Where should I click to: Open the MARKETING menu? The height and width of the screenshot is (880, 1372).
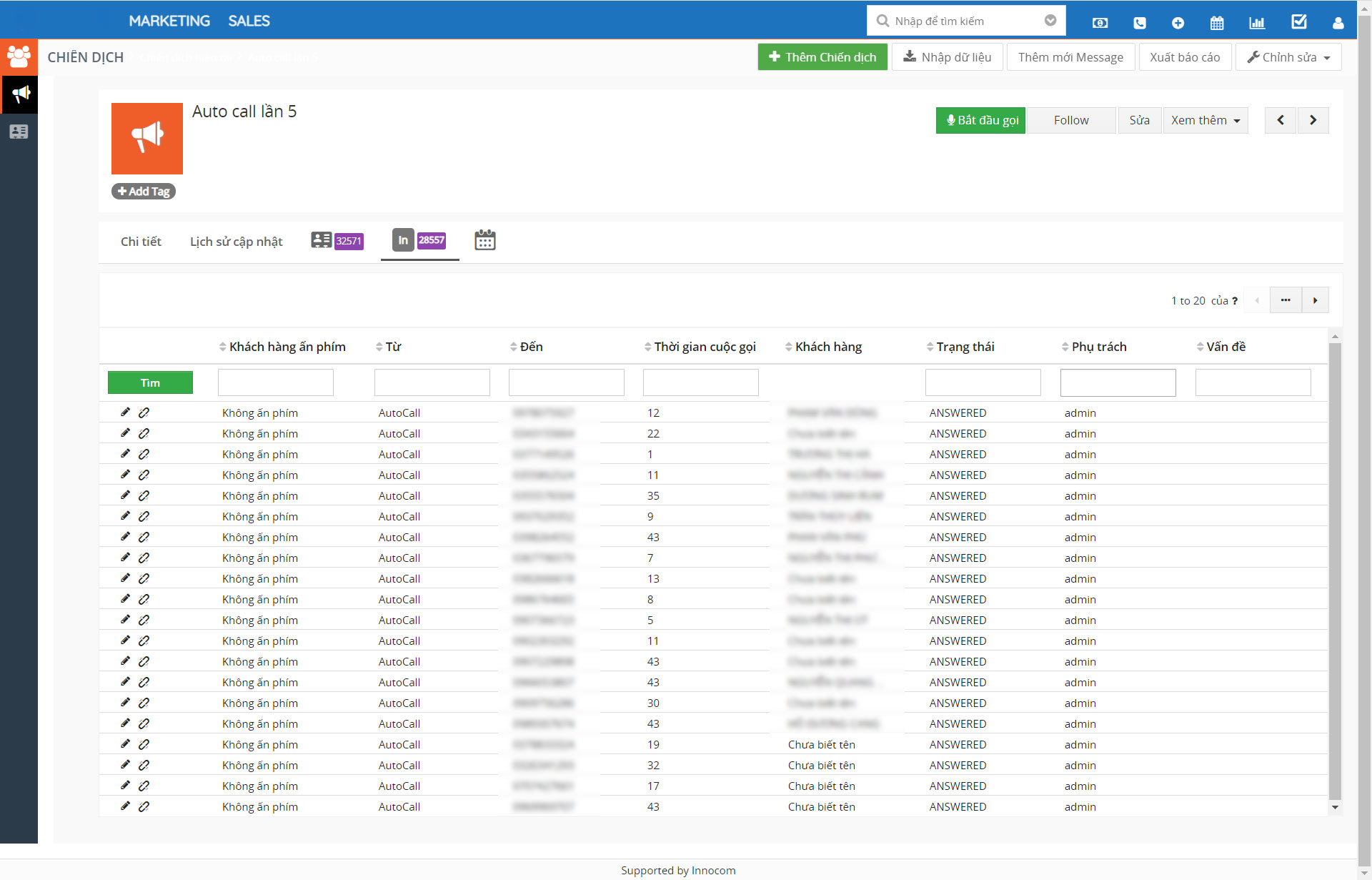click(169, 21)
